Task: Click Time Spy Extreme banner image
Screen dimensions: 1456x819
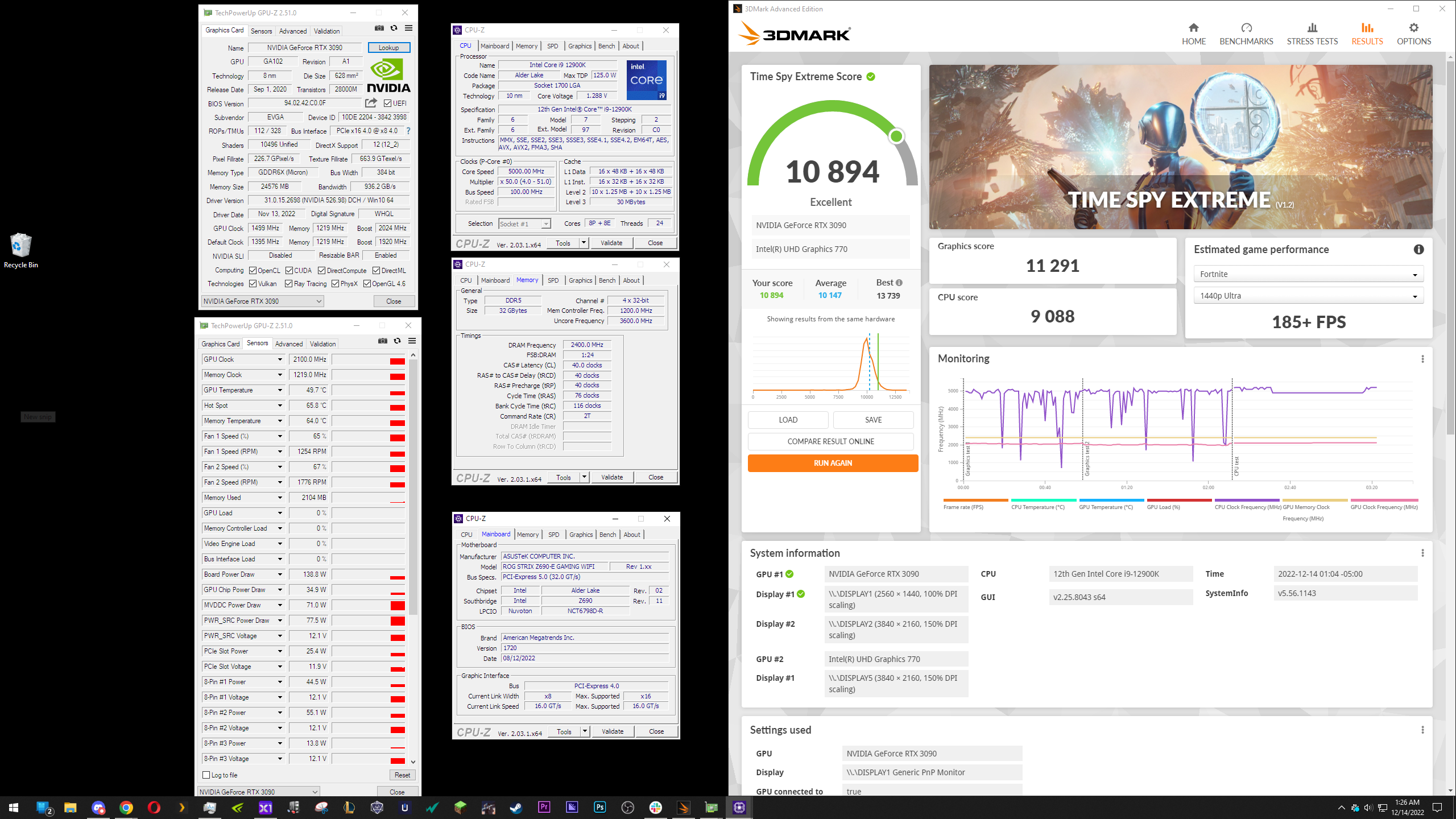Action: (x=1180, y=147)
